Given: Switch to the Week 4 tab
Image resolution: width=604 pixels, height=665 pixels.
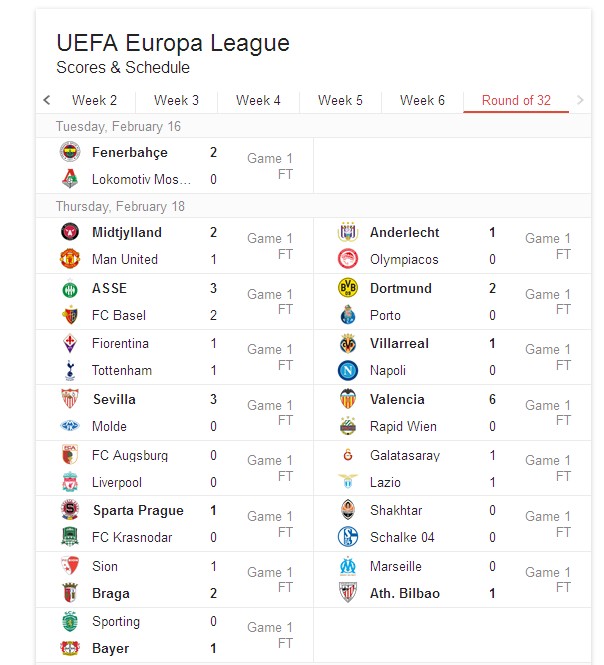Looking at the screenshot, I should [x=258, y=100].
